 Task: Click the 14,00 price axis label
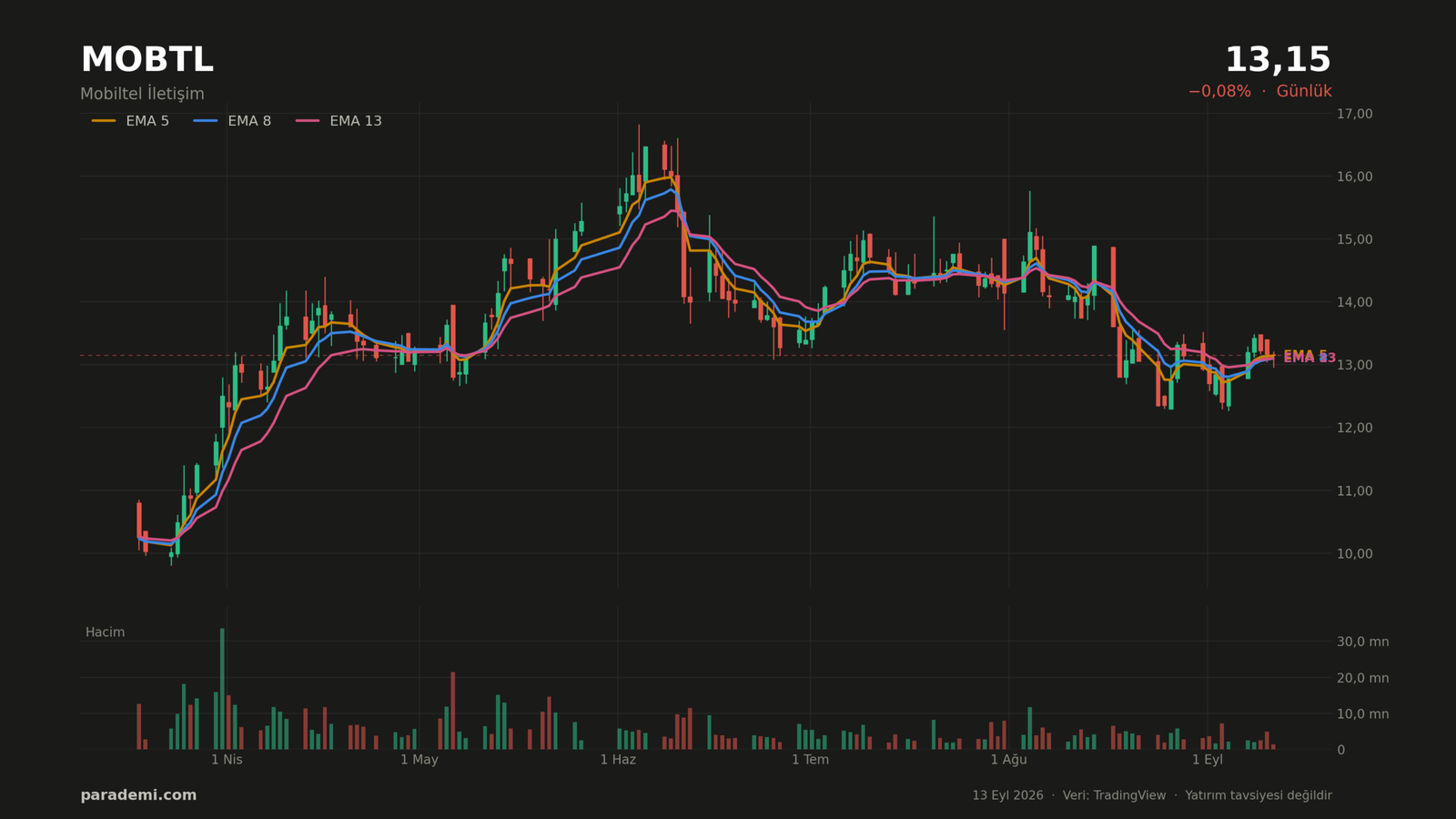click(1354, 302)
